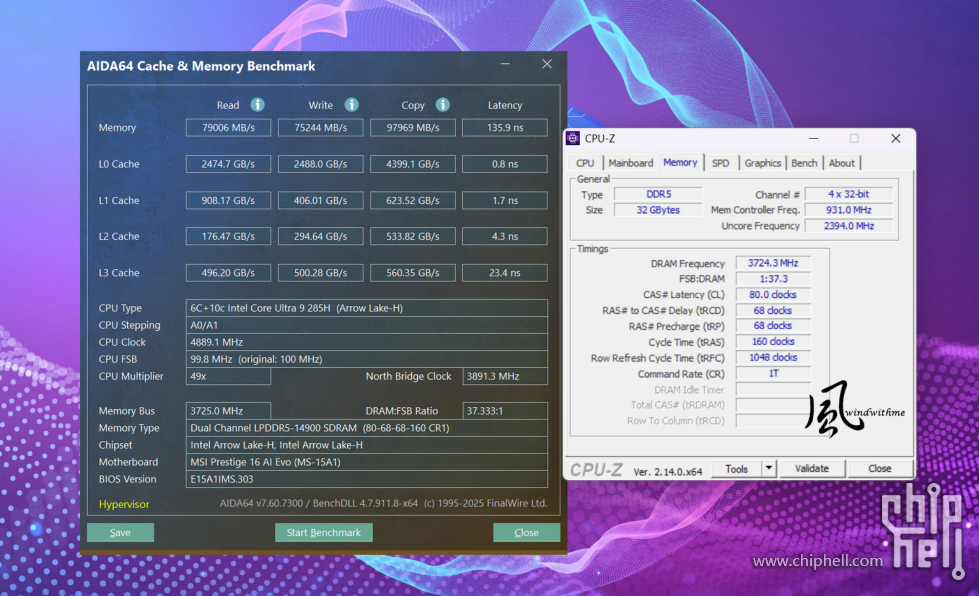
Task: Click the Close button in CPU-Z
Action: [x=880, y=468]
